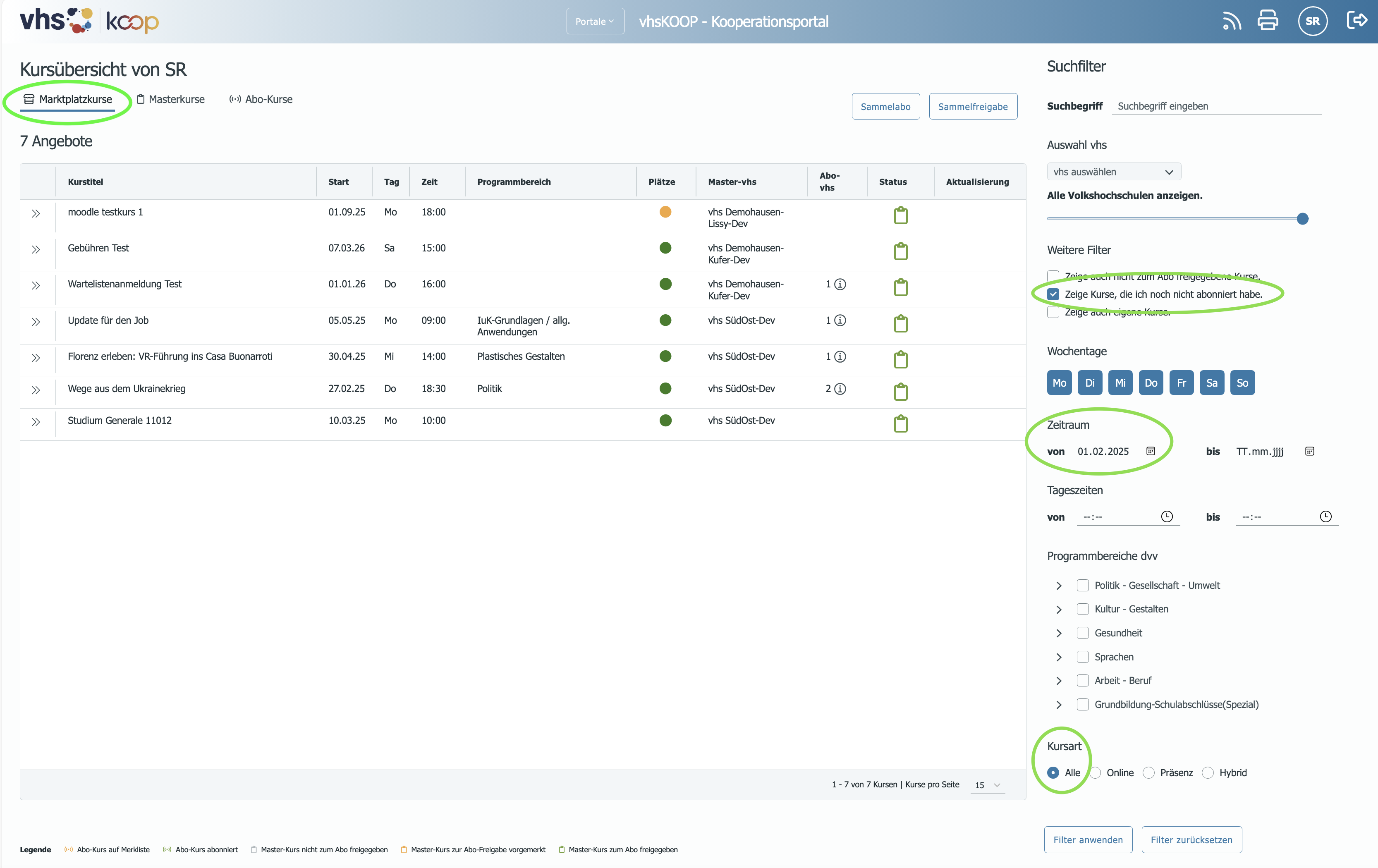
Task: Expand the Sprachen program area tree
Action: 1059,657
